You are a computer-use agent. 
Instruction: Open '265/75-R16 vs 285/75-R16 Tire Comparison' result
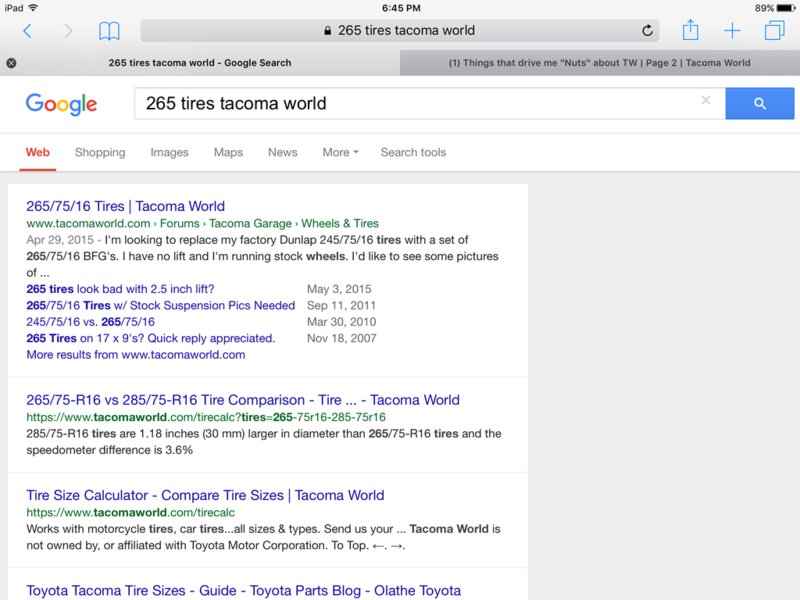pos(243,400)
